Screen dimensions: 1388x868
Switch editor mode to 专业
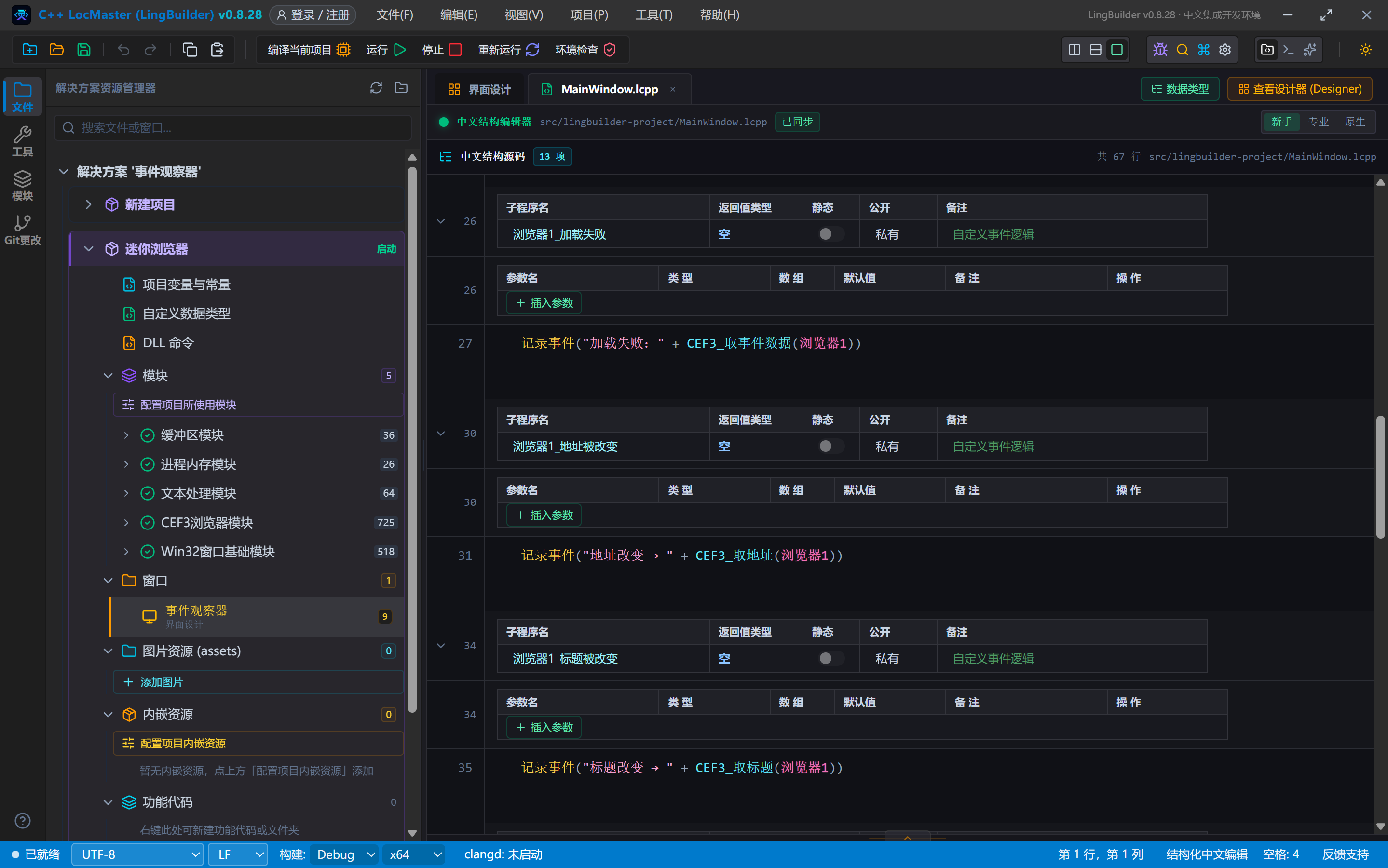tap(1319, 122)
